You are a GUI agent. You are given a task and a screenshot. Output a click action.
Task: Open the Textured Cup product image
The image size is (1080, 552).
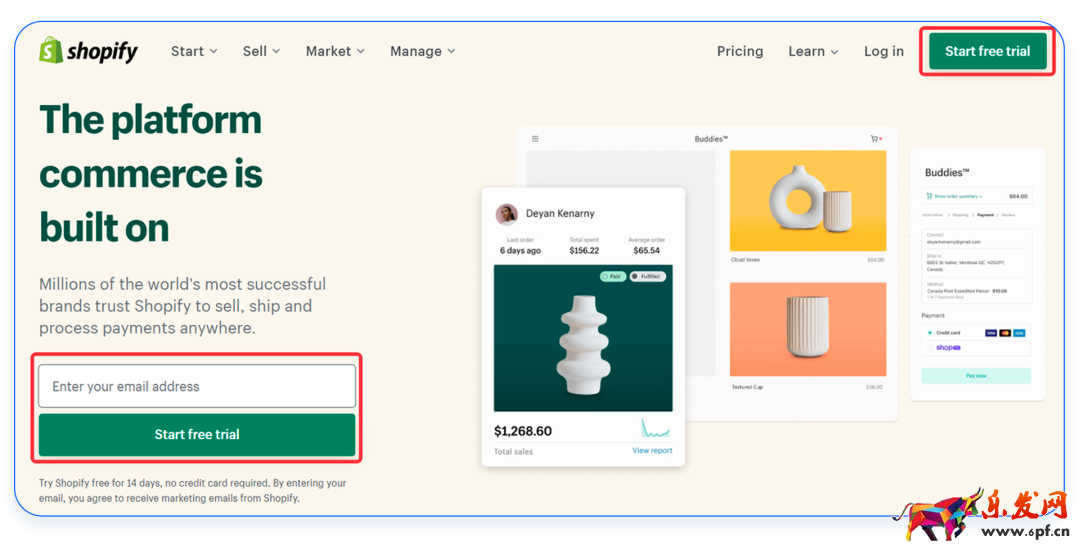pos(808,329)
